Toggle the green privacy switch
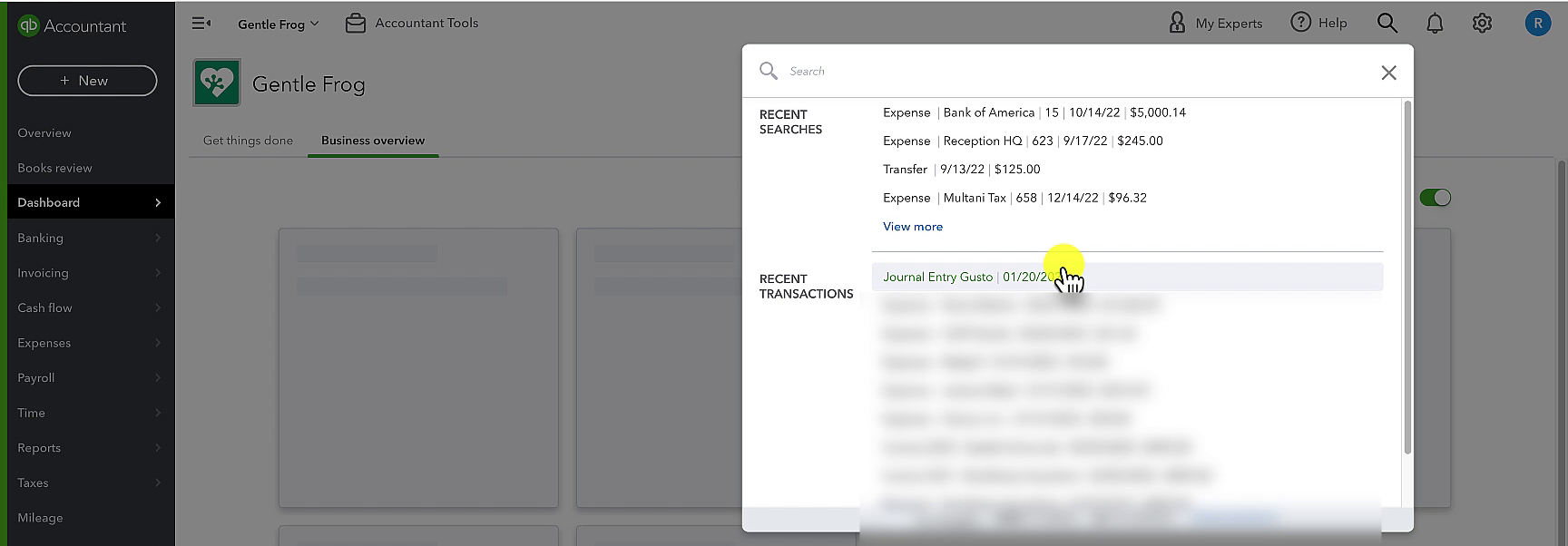Image resolution: width=1568 pixels, height=546 pixels. 1436,198
